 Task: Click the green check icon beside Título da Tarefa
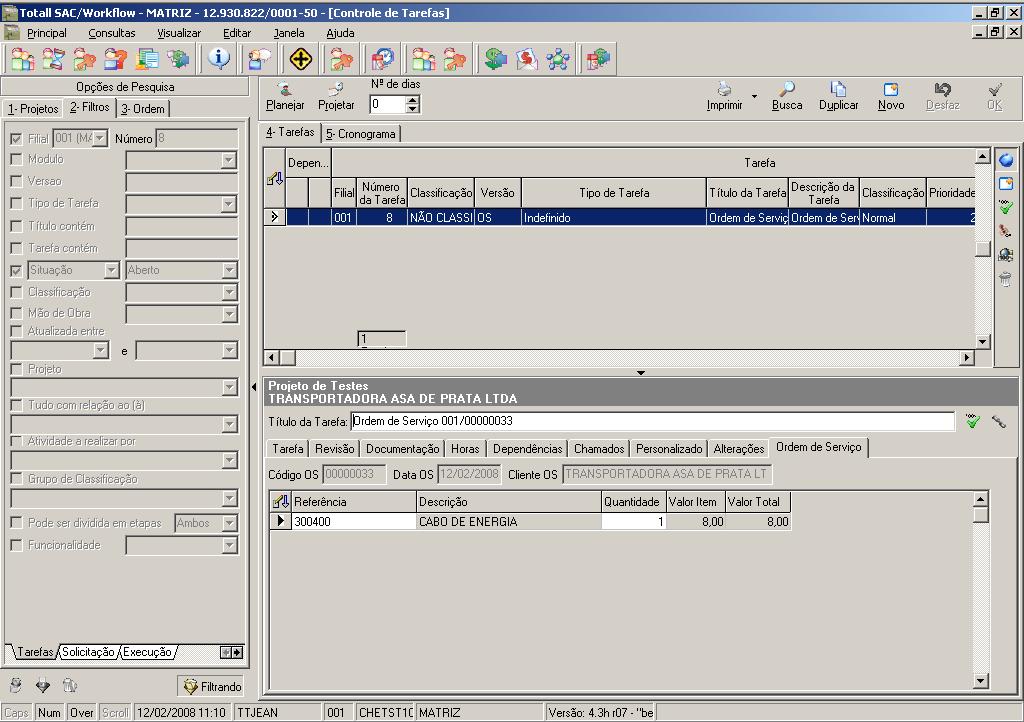coord(973,422)
